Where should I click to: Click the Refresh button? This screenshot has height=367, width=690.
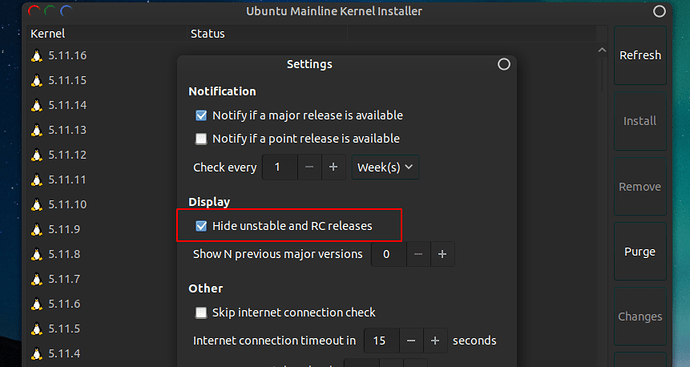point(640,55)
